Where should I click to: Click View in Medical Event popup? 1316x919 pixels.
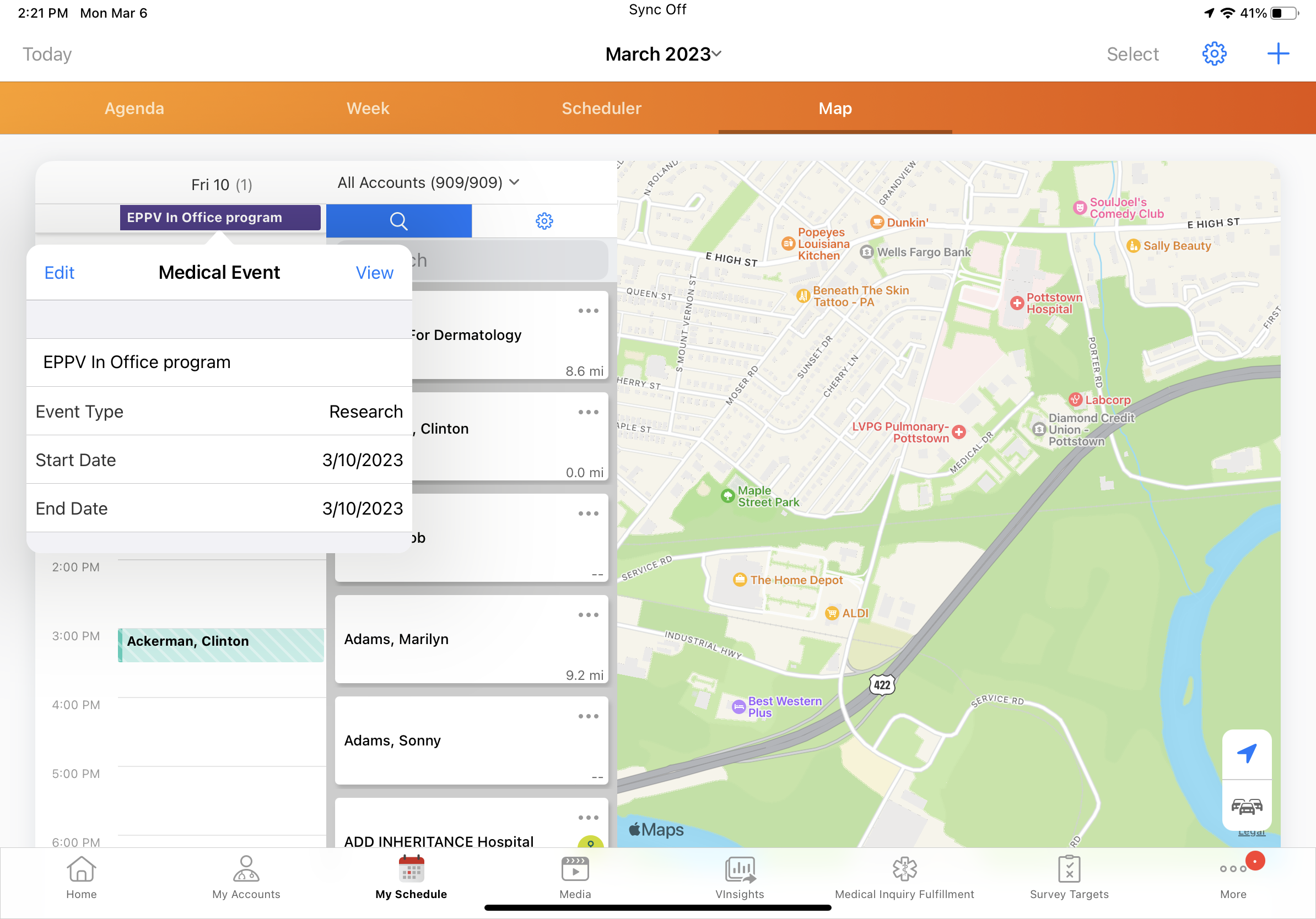pyautogui.click(x=374, y=273)
